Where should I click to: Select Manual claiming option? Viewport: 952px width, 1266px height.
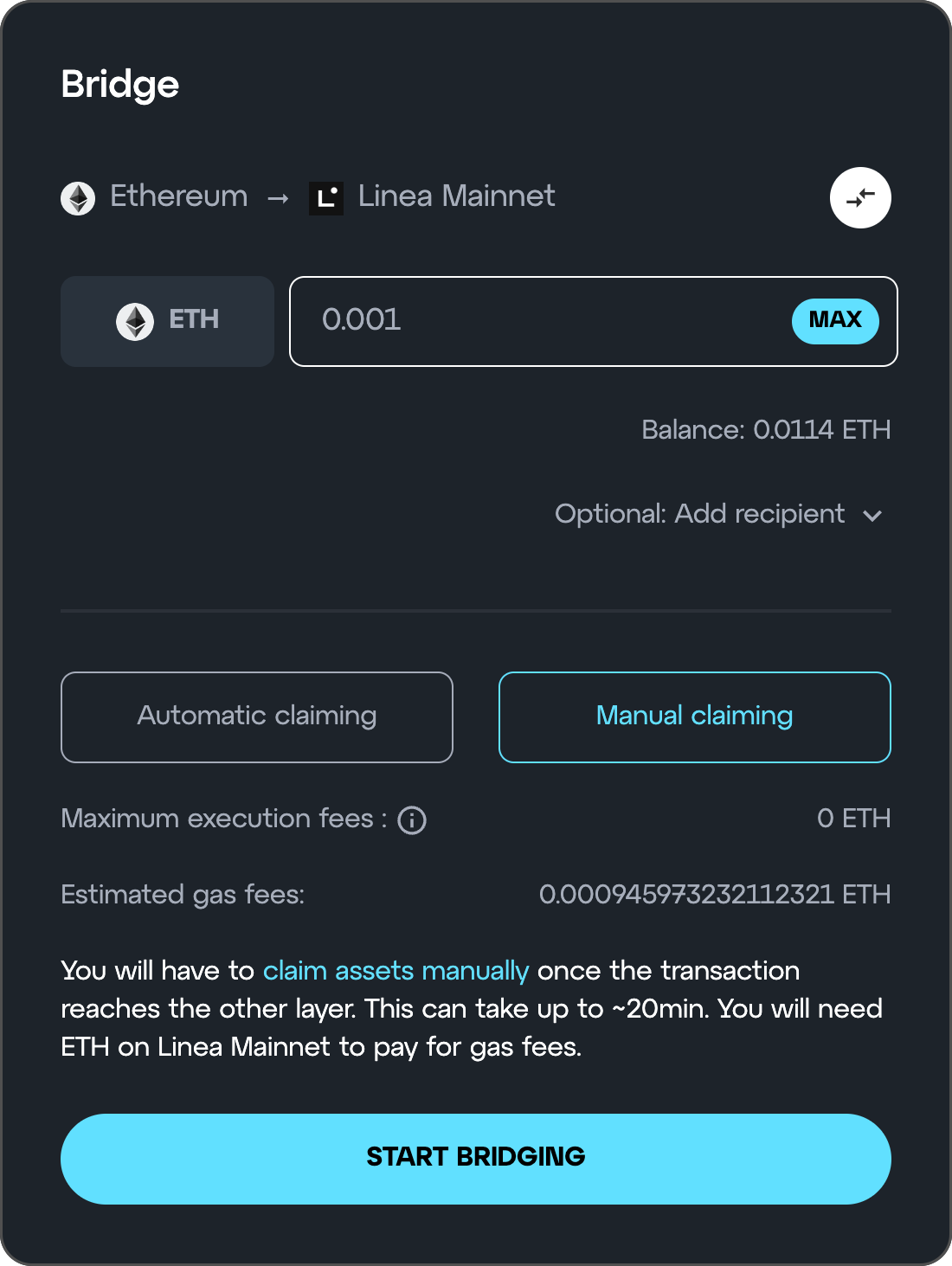(695, 717)
